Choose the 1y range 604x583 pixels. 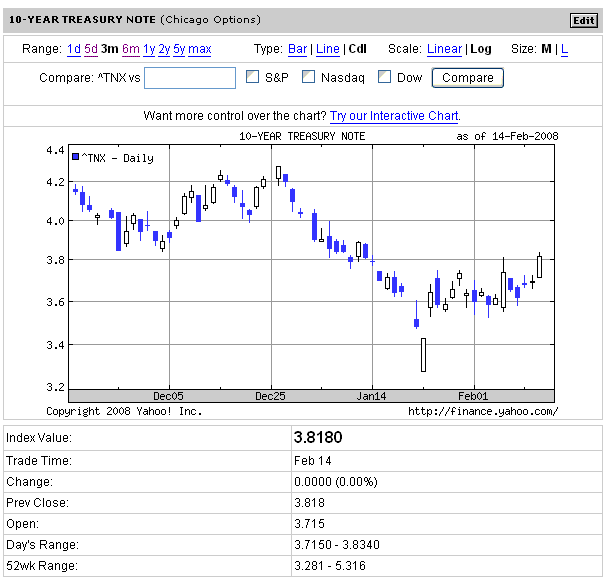coord(149,49)
